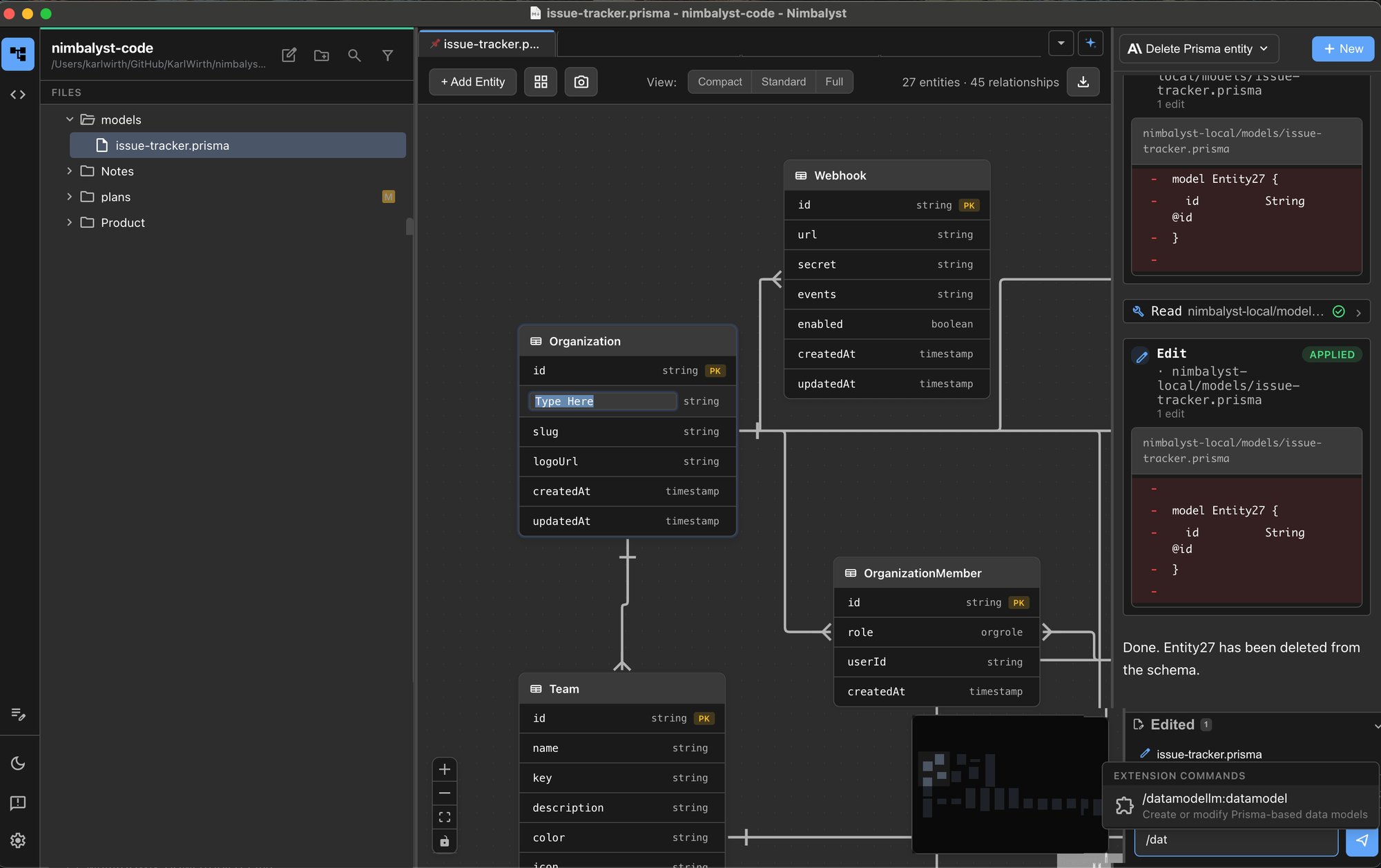This screenshot has width=1381, height=868.
Task: Zoom in with the plus icon on the canvas
Action: 445,769
